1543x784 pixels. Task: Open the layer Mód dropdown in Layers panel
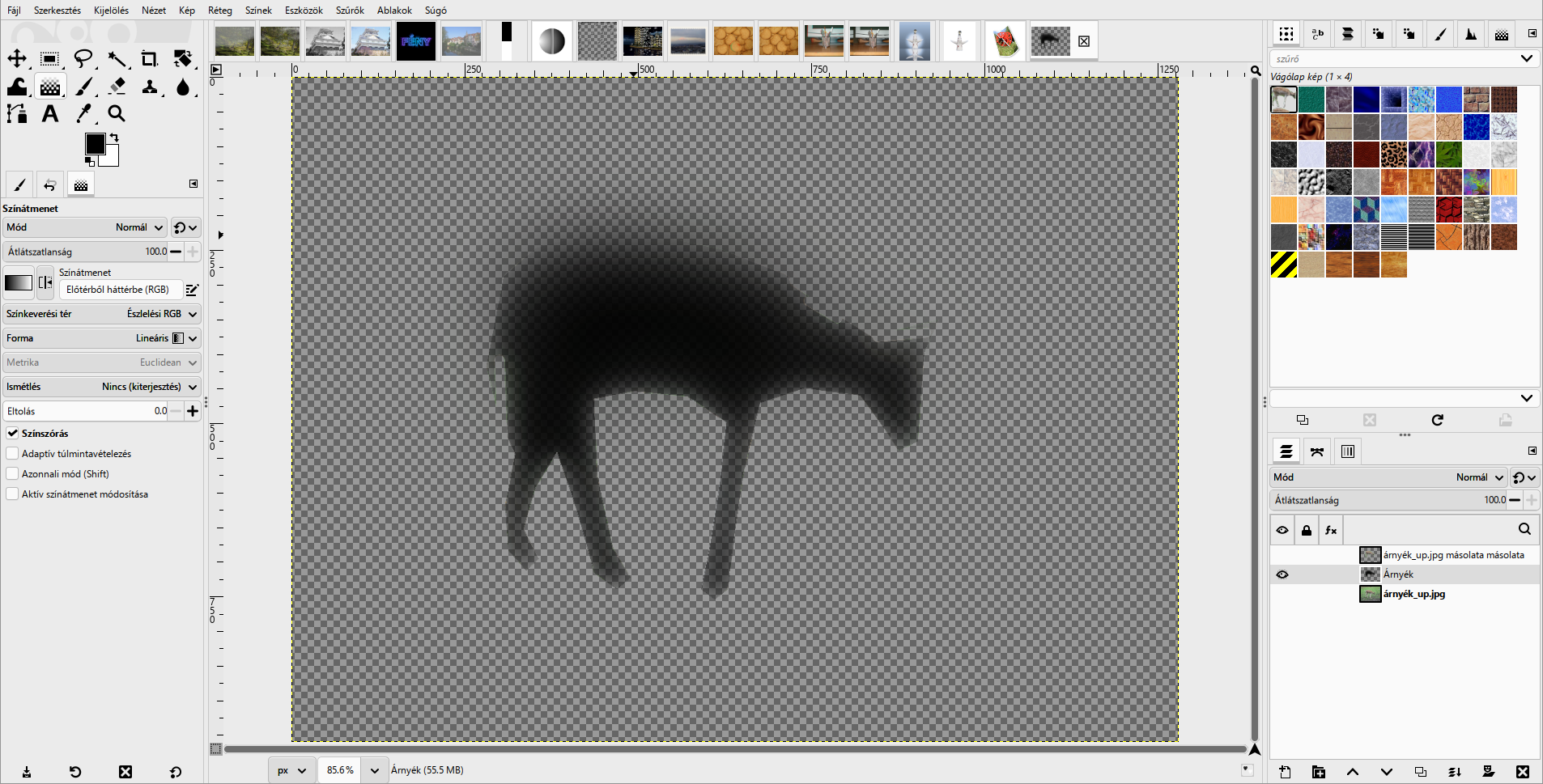[x=1389, y=477]
